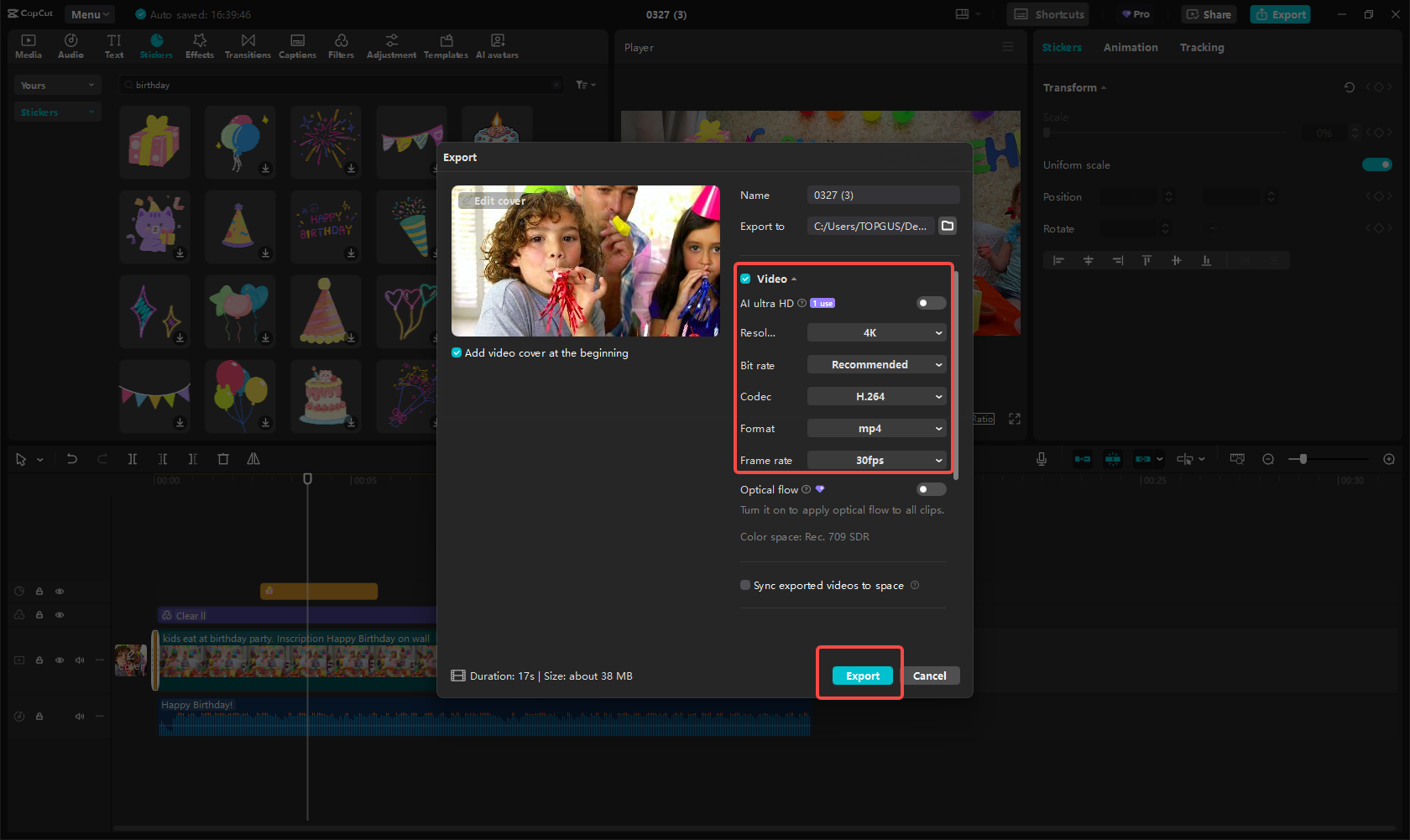
Task: Open the Frame rate dropdown showing 30fps
Action: (x=876, y=460)
